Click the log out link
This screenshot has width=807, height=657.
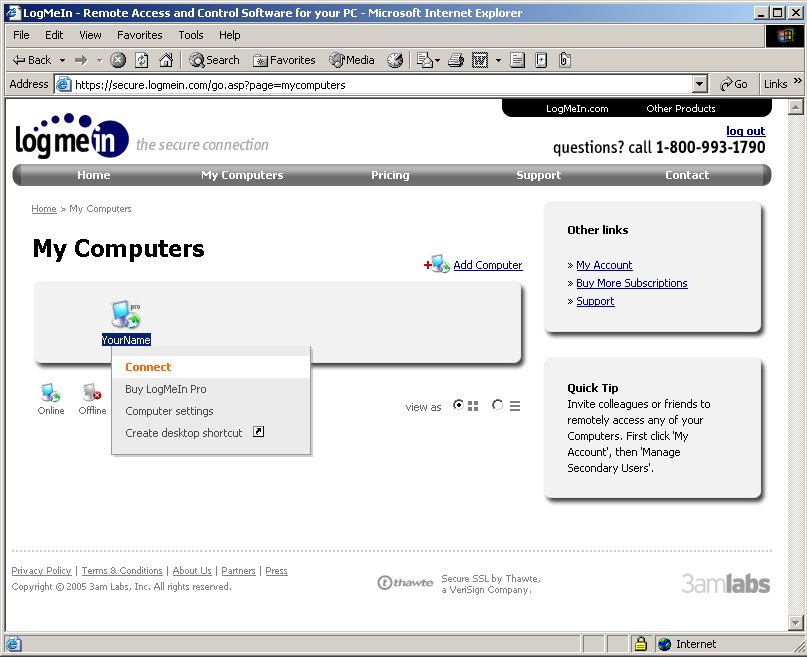click(745, 131)
